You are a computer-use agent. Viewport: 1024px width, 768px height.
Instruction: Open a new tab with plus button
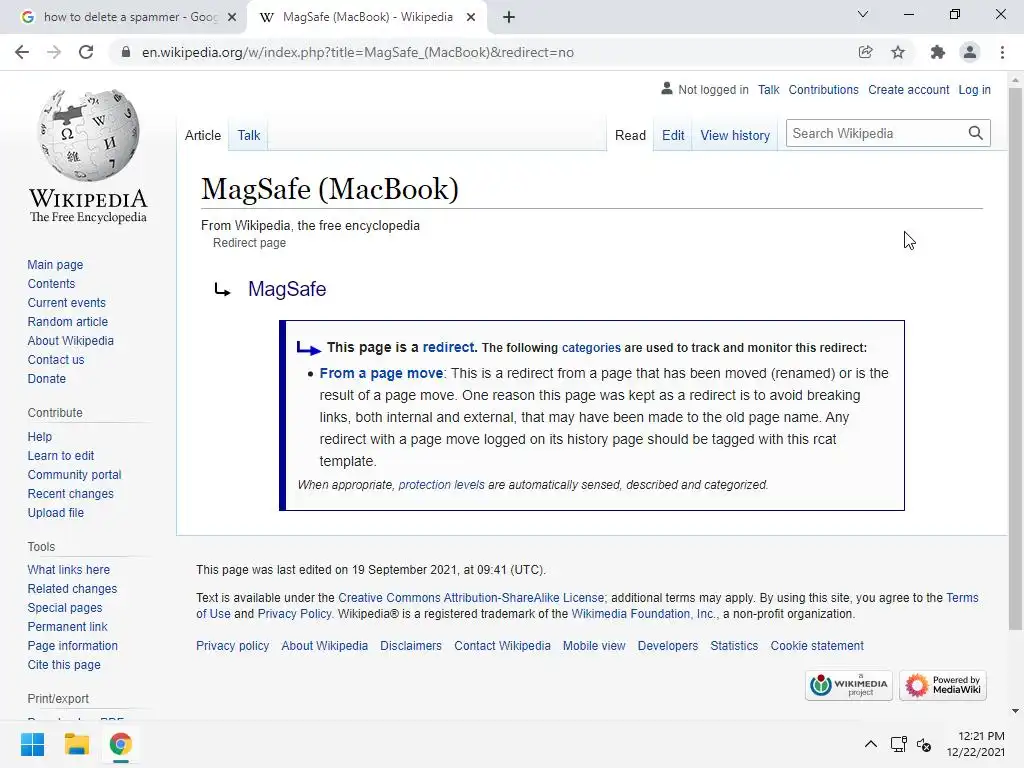[x=509, y=17]
